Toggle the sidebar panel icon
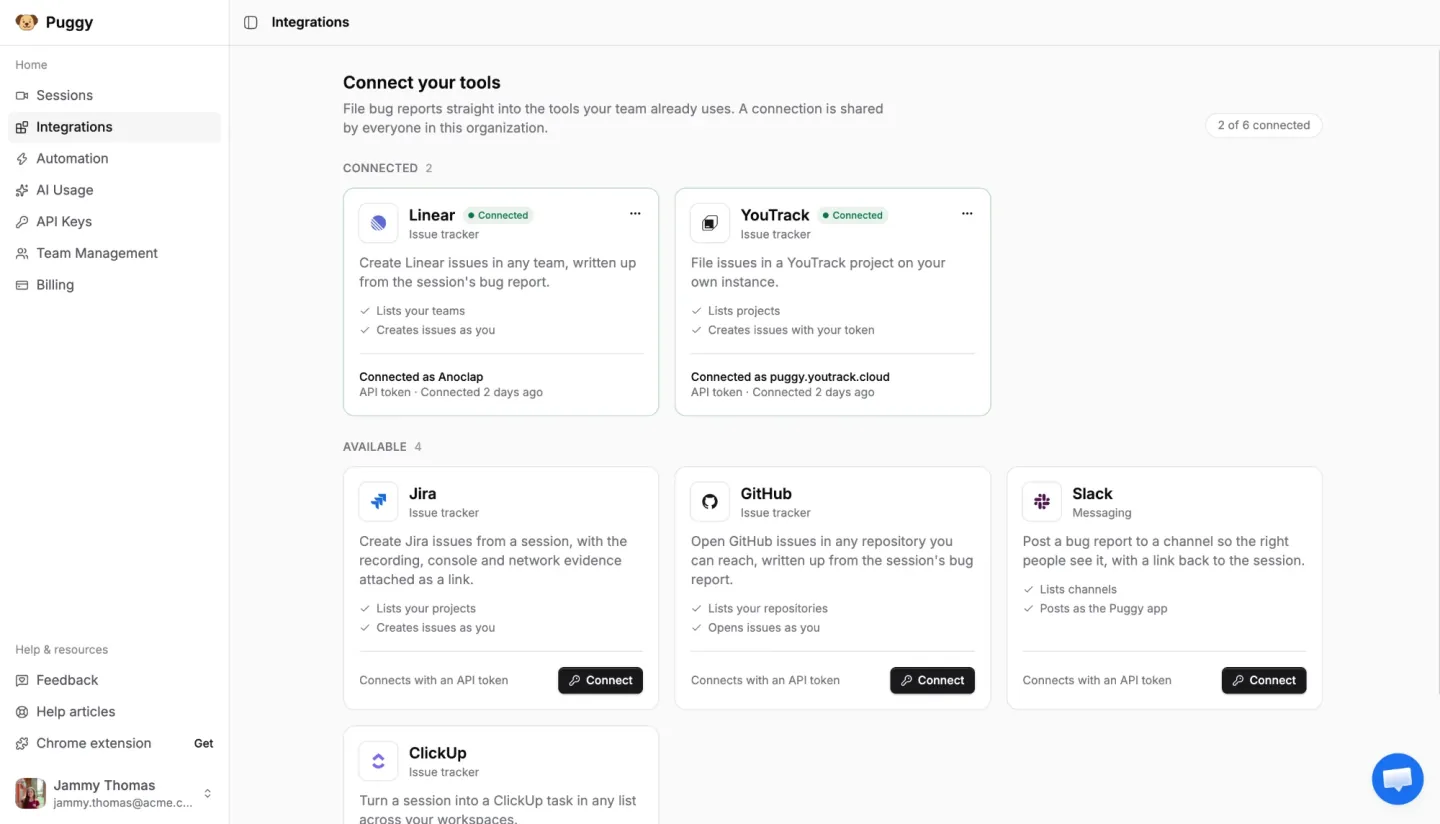 point(251,22)
